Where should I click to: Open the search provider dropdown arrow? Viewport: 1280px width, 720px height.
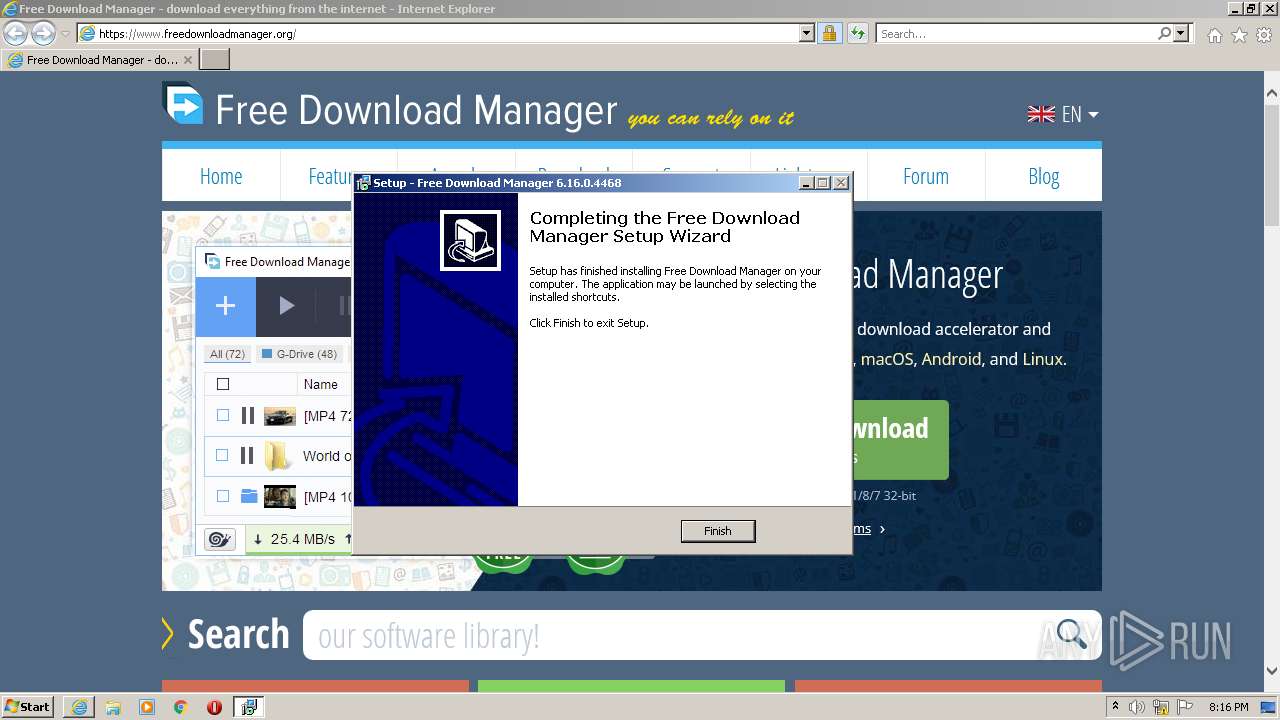click(x=1182, y=33)
